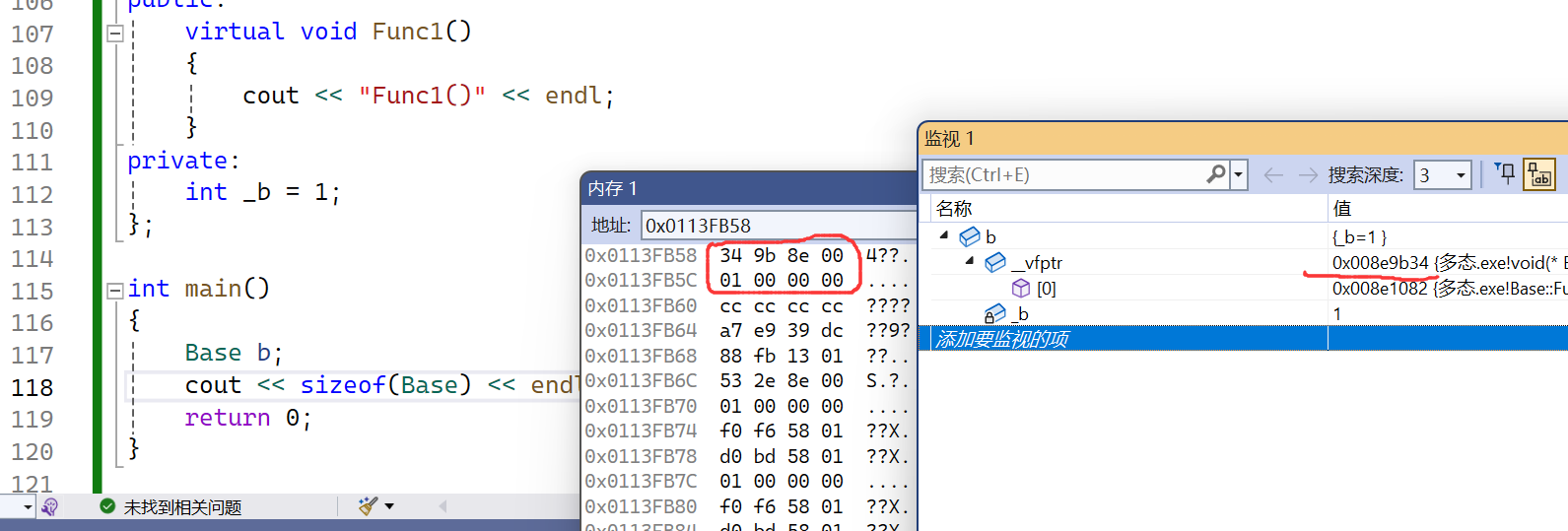Click the scroll-left arrow in editor footer
This screenshot has width=1568, height=531.
pyautogui.click(x=443, y=506)
